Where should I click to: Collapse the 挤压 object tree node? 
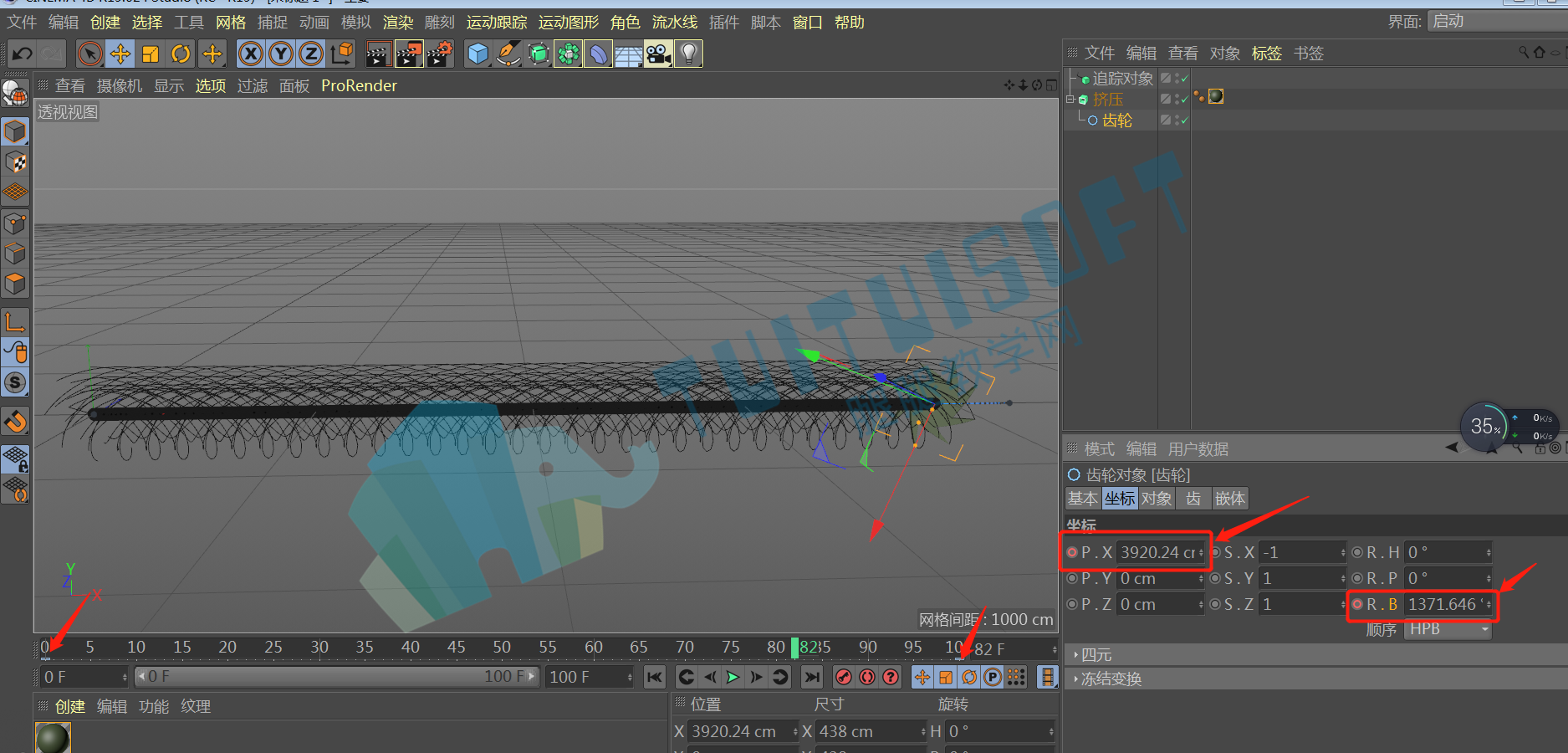(x=1070, y=100)
